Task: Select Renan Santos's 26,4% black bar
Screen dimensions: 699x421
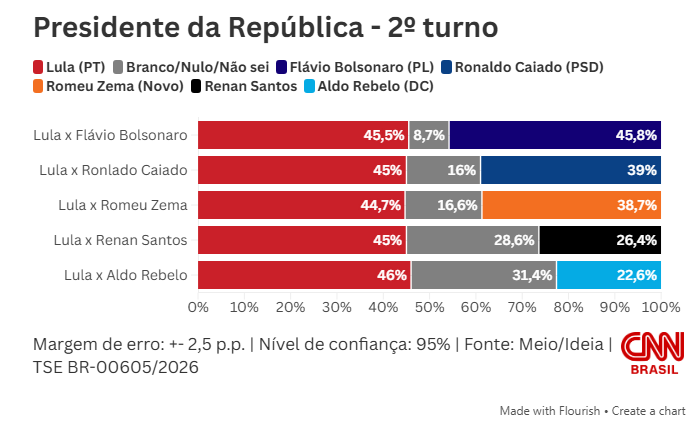Action: point(599,240)
